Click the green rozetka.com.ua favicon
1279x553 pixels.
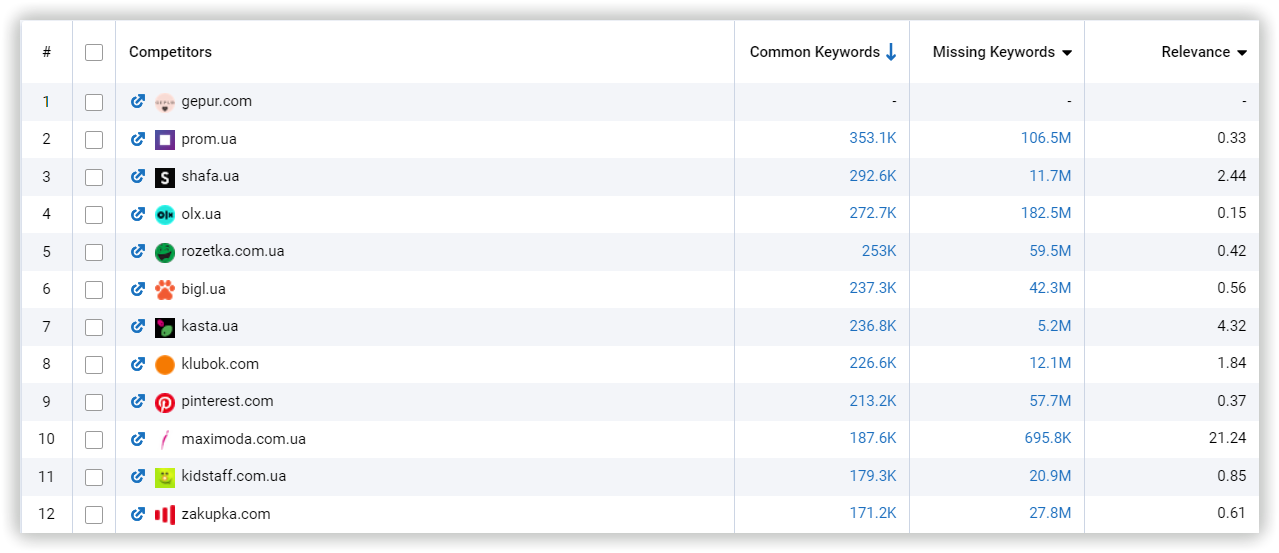click(x=165, y=252)
